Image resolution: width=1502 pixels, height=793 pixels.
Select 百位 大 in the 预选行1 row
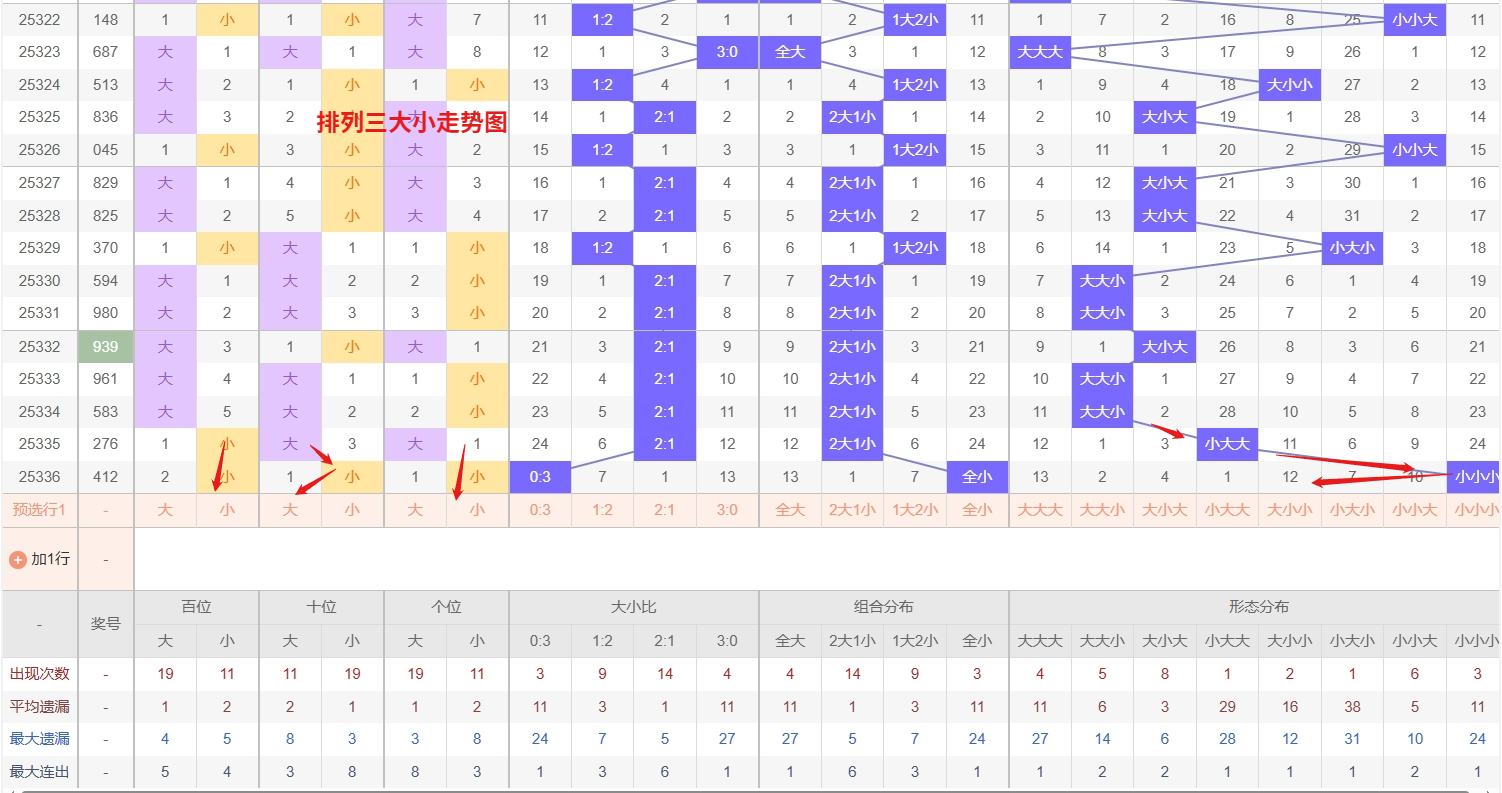point(165,510)
